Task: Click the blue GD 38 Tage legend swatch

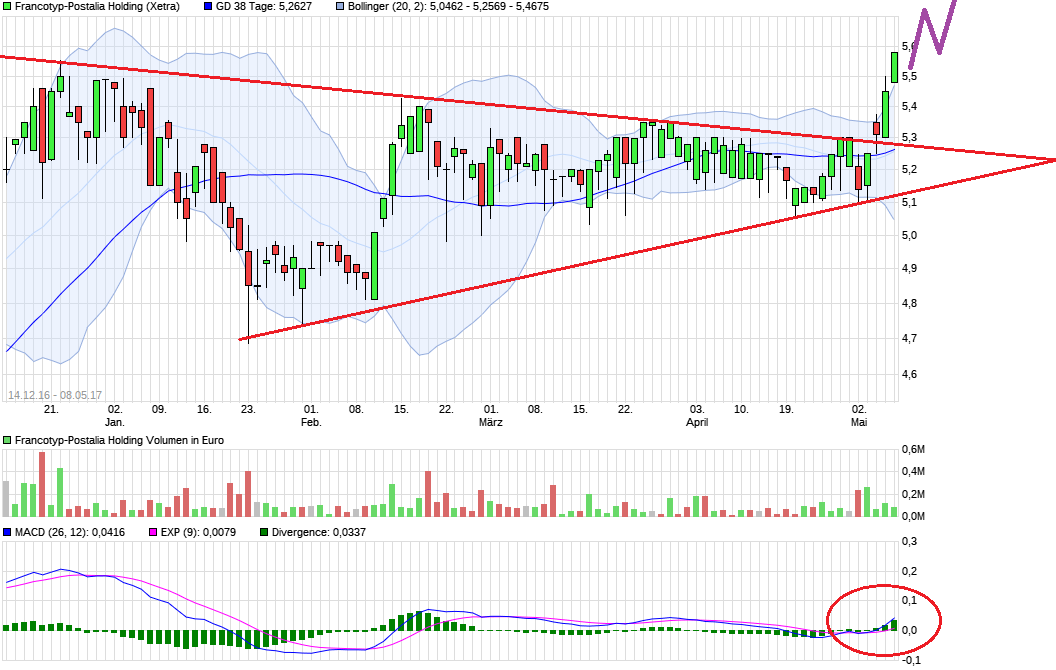Action: pyautogui.click(x=207, y=6)
